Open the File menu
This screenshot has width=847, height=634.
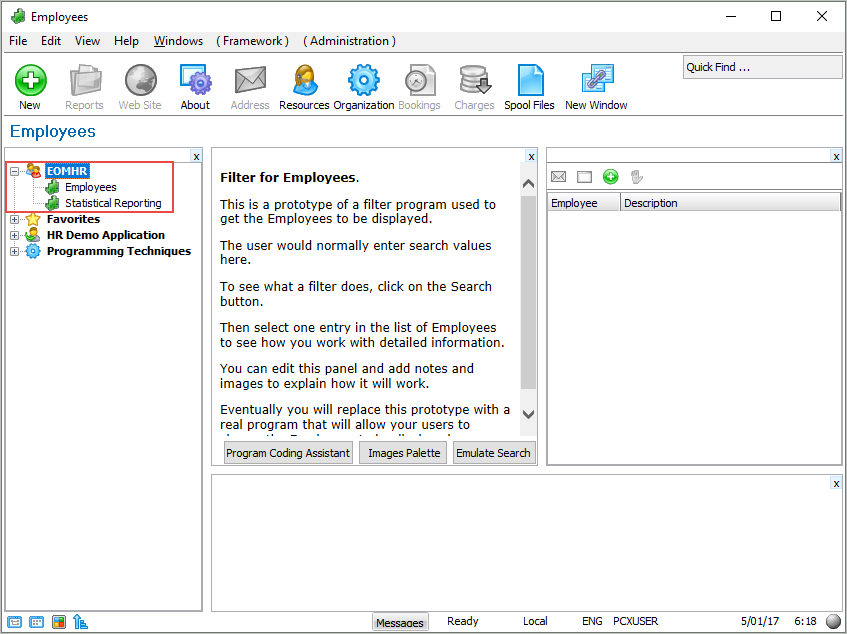(18, 41)
